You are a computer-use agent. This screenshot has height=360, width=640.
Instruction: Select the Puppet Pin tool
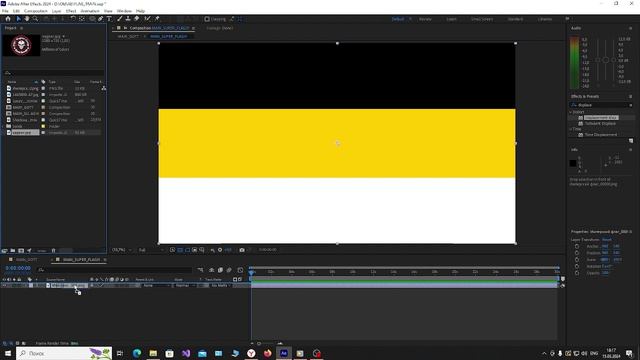pyautogui.click(x=157, y=19)
